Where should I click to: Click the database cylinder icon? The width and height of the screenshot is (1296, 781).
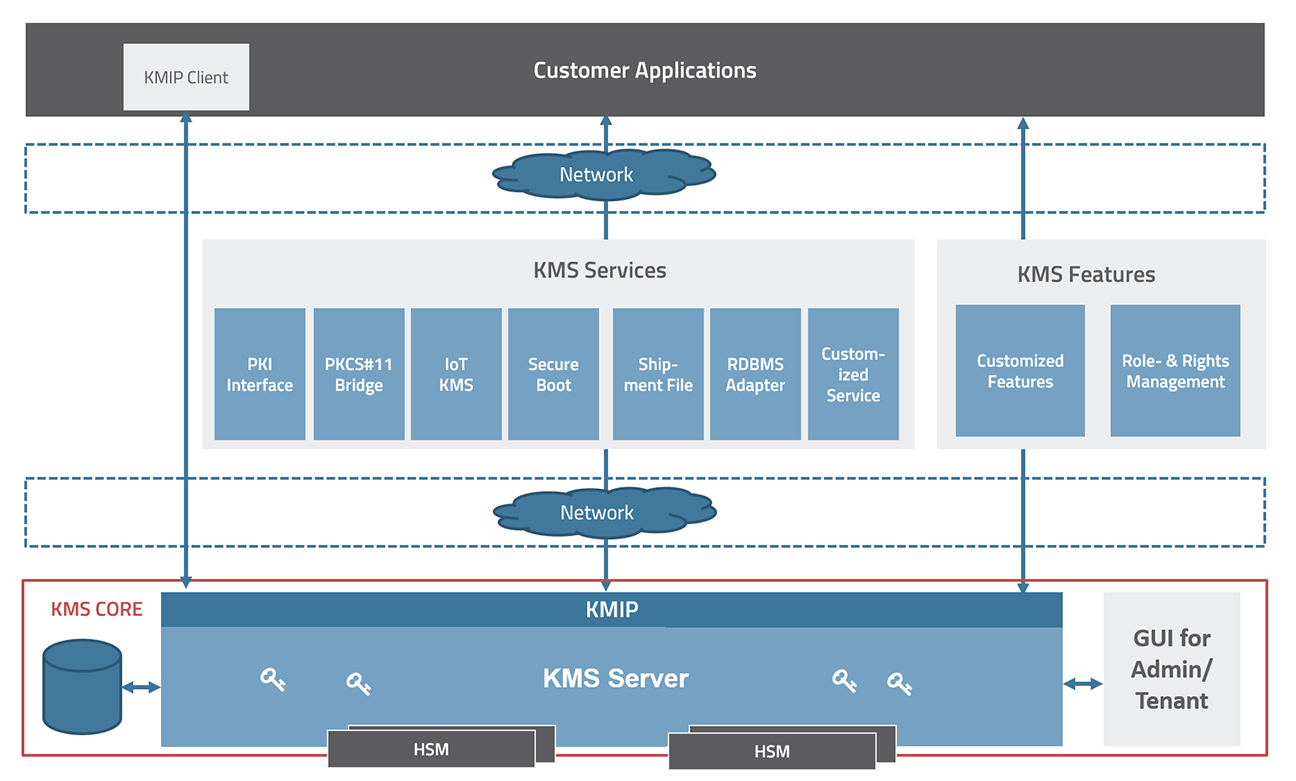point(82,687)
